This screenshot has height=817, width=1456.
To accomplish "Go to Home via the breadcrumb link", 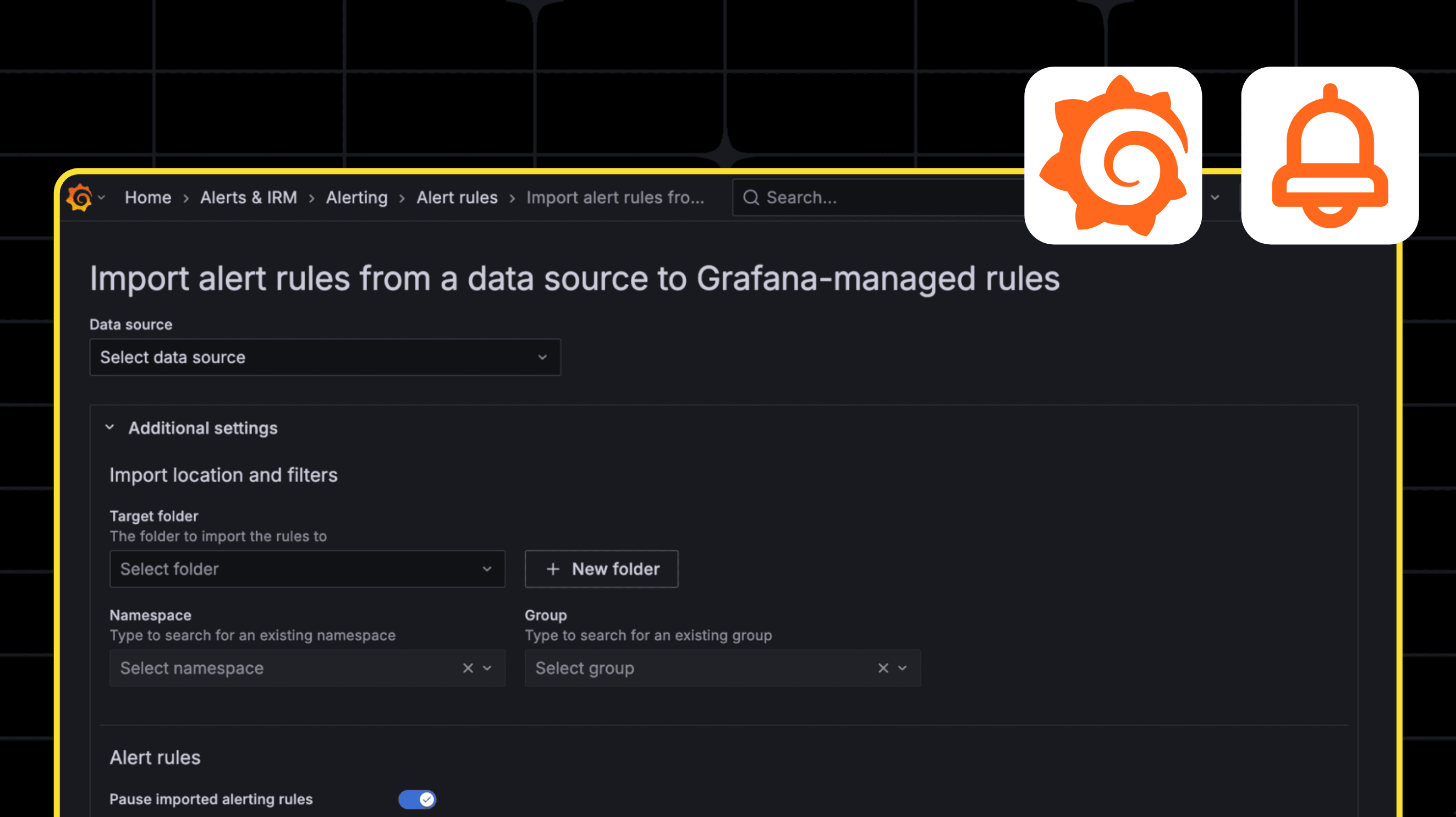I will [147, 198].
